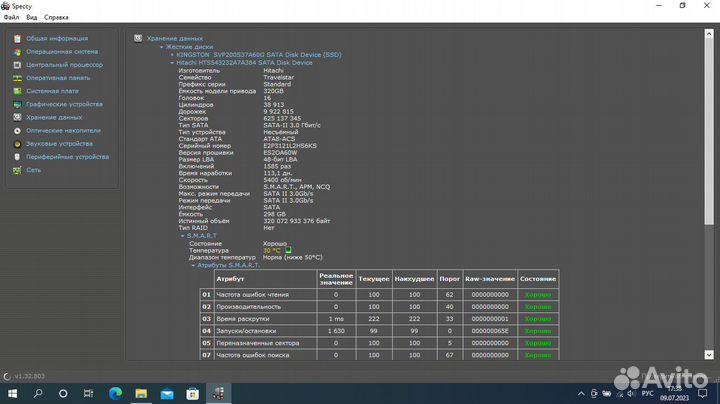The height and width of the screenshot is (404, 720).
Task: Select the Частота ошибок чтения row
Action: click(379, 295)
